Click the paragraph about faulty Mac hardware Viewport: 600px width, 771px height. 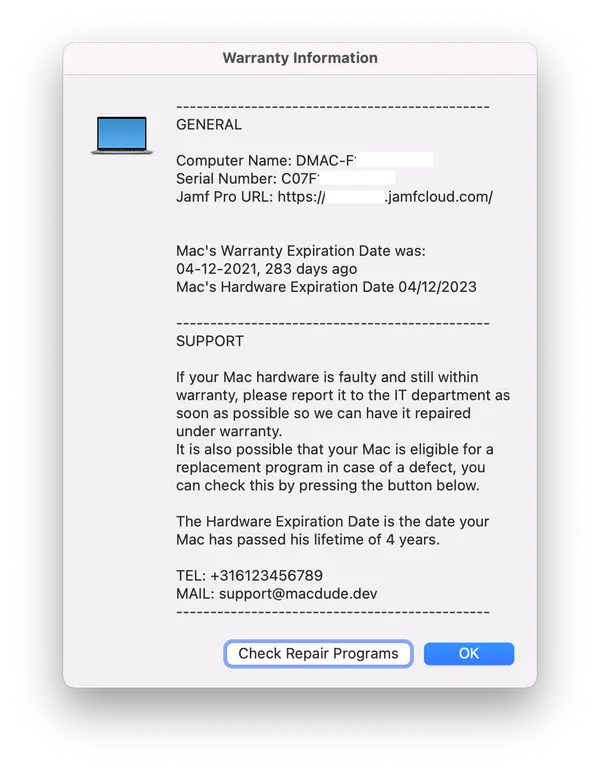pyautogui.click(x=343, y=404)
